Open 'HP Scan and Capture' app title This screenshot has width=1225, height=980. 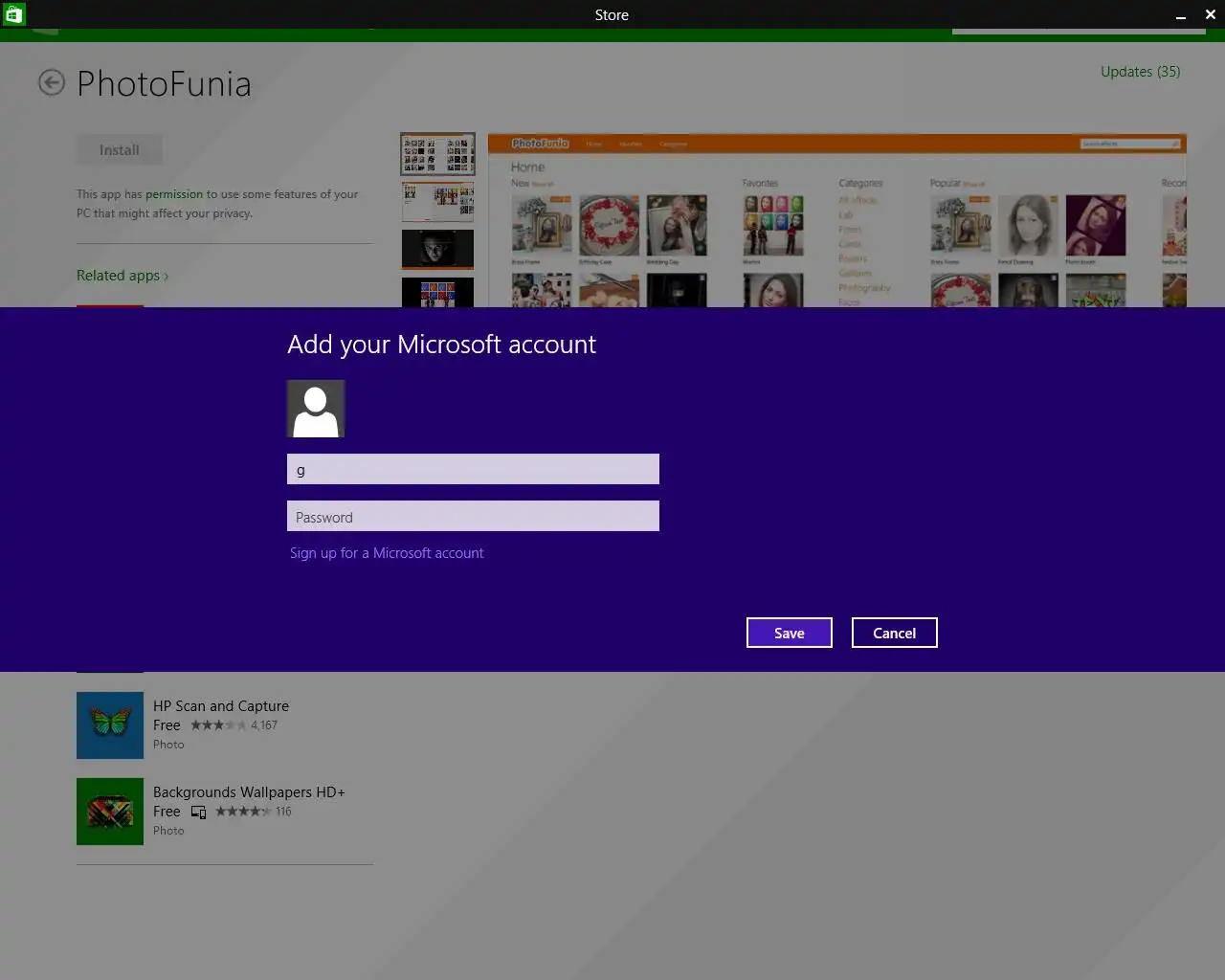221,706
